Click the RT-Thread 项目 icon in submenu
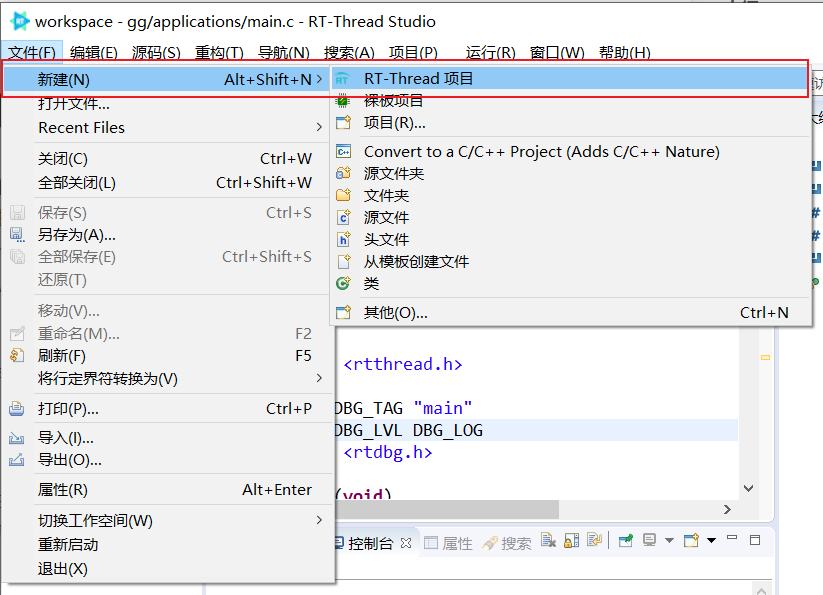The image size is (823, 595). coord(342,79)
